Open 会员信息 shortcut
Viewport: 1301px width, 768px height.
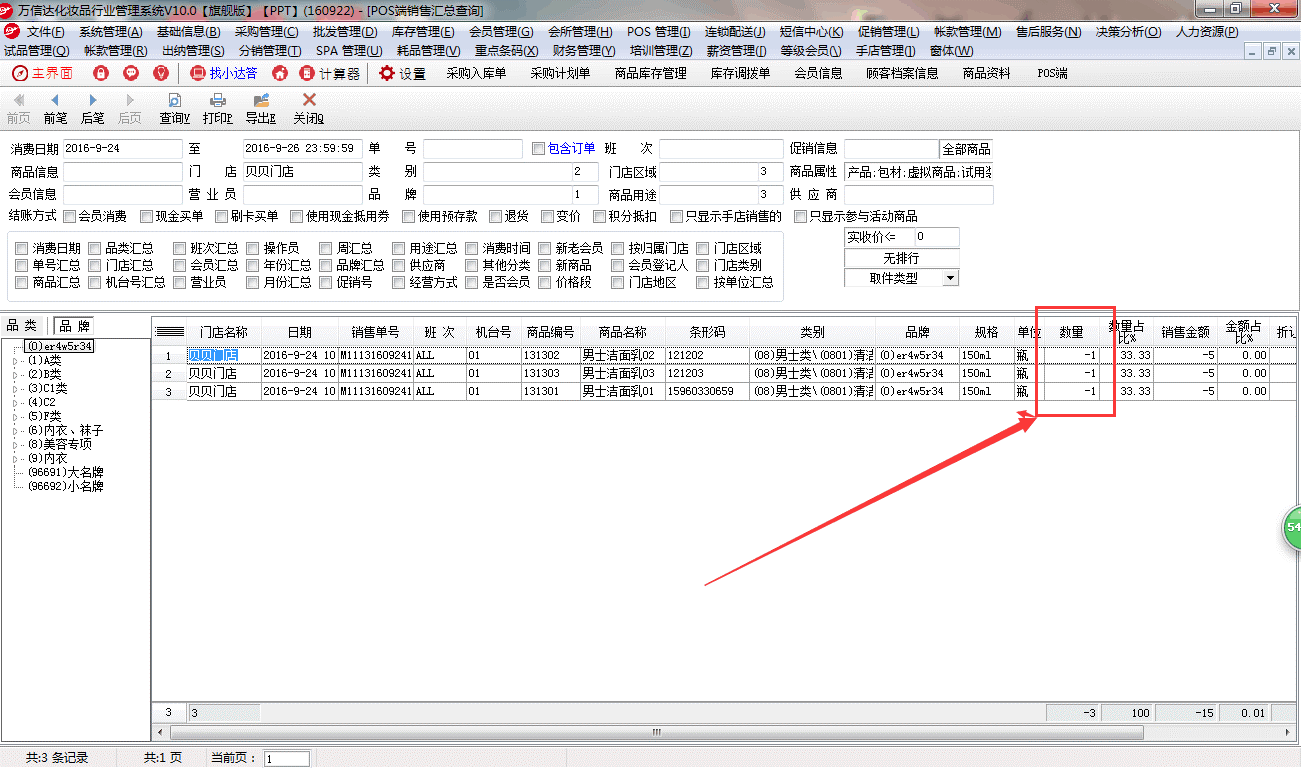click(818, 73)
